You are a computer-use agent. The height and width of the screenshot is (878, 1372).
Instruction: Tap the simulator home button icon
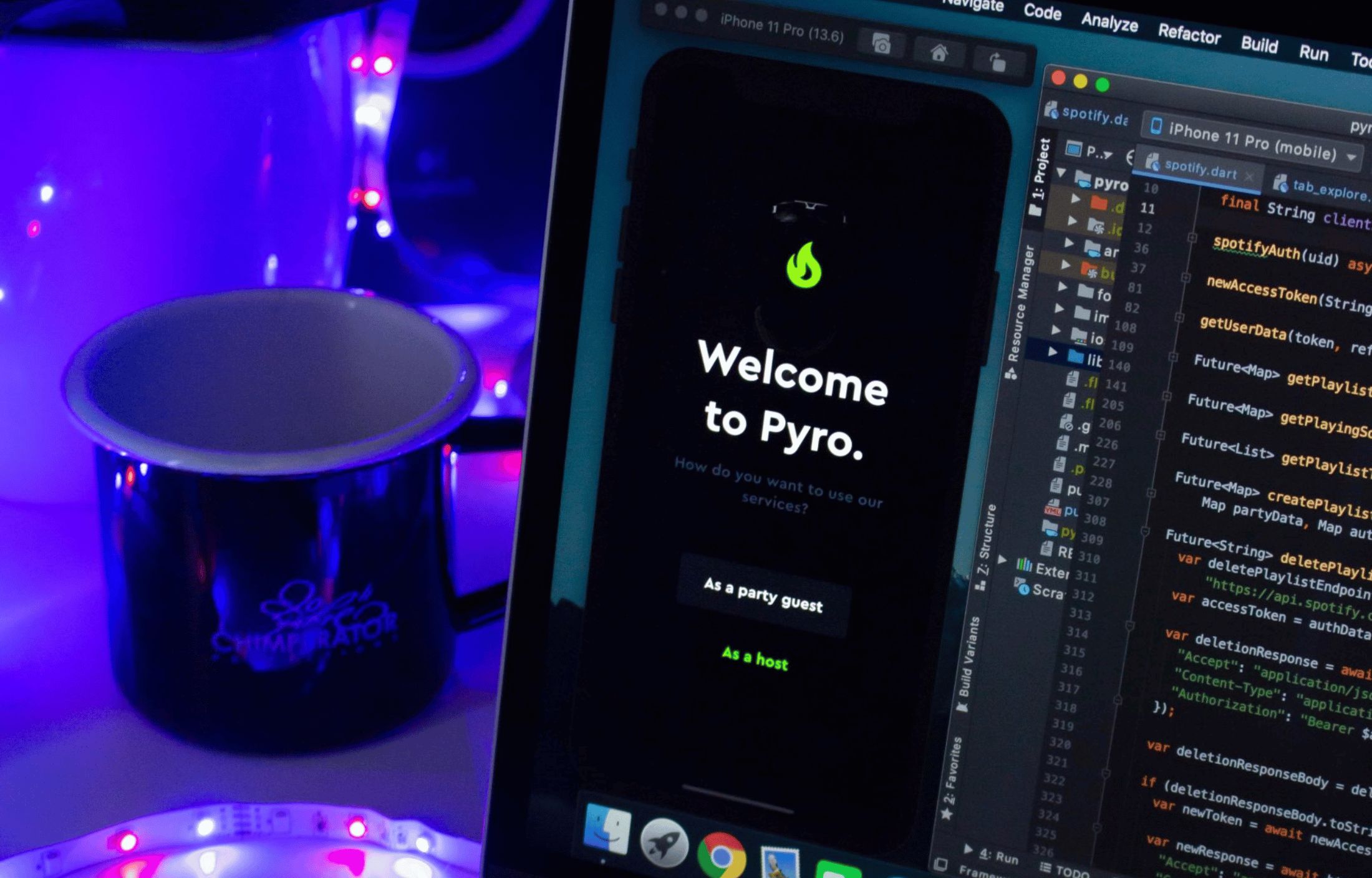click(x=939, y=53)
